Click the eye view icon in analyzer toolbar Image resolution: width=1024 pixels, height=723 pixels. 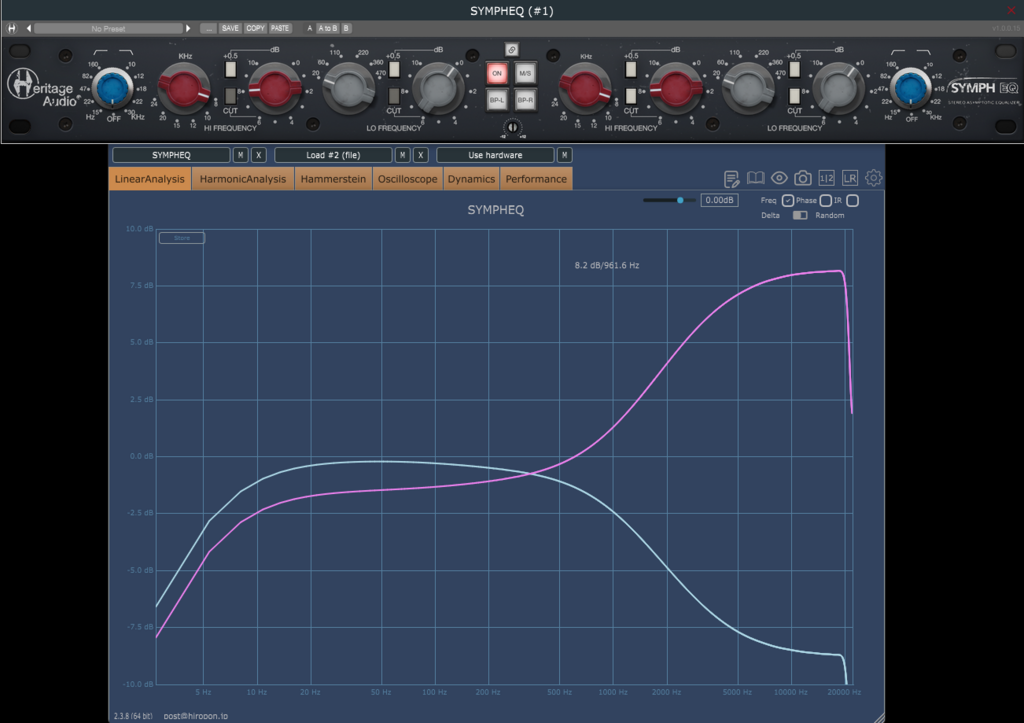point(779,178)
